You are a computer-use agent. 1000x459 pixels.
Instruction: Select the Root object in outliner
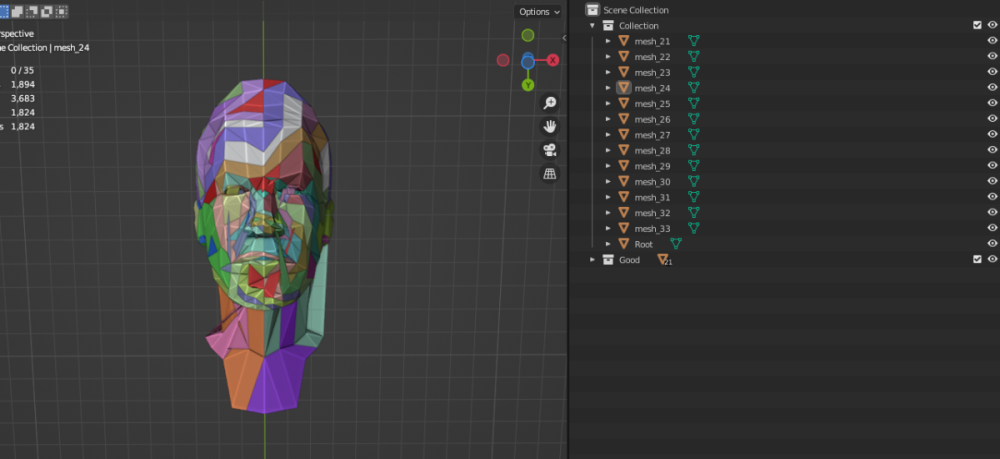(x=643, y=244)
